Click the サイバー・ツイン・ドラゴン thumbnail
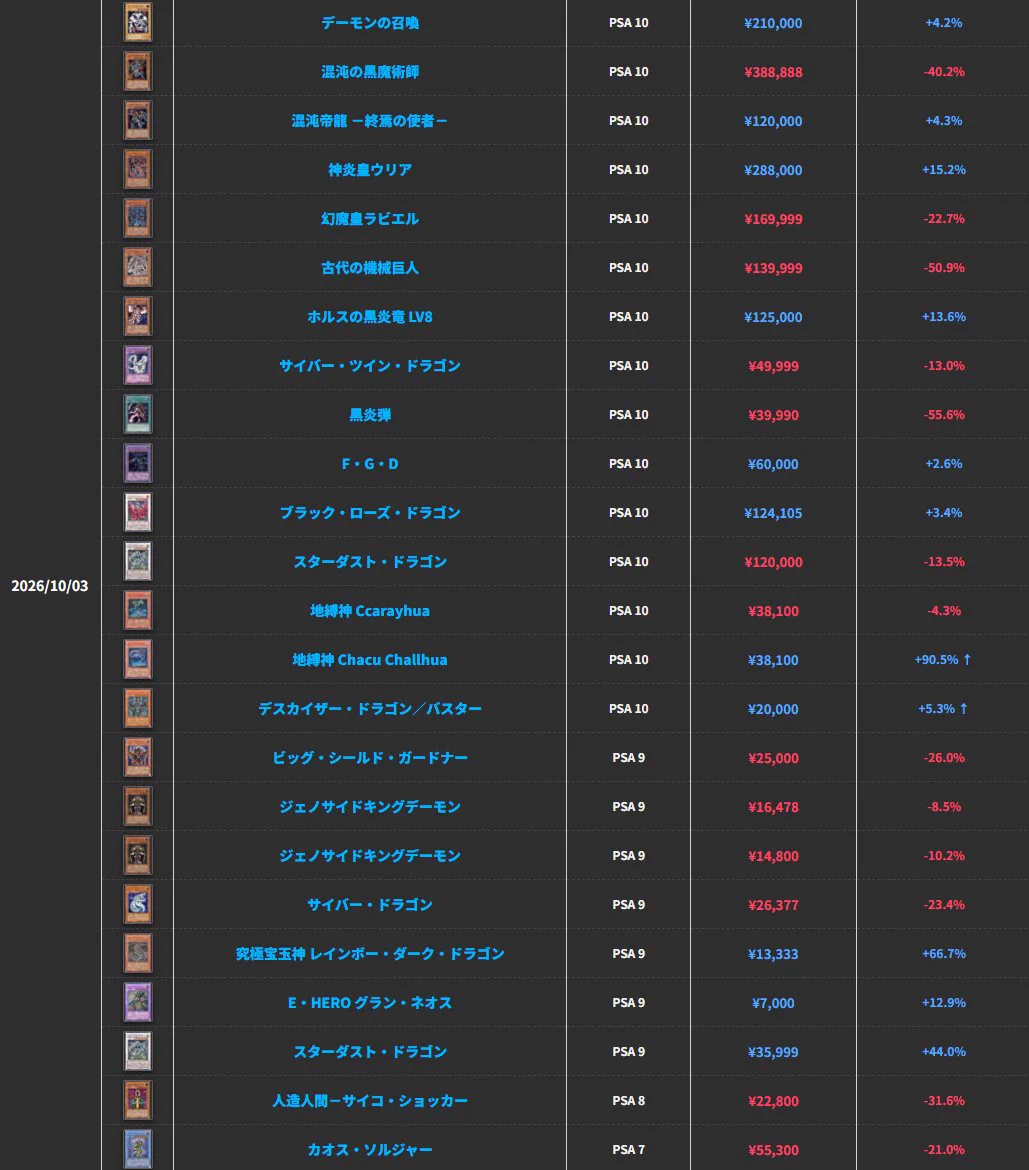 pyautogui.click(x=137, y=366)
